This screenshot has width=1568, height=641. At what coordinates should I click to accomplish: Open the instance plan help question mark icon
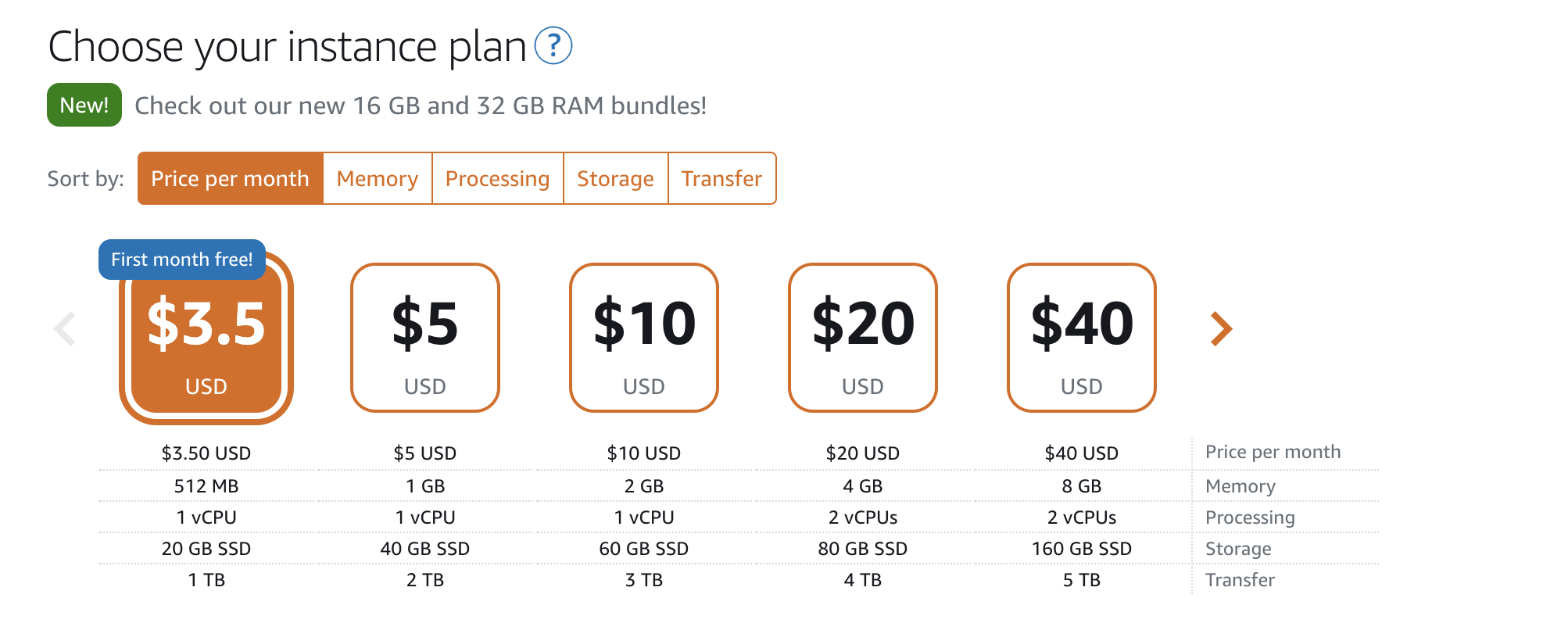553,45
